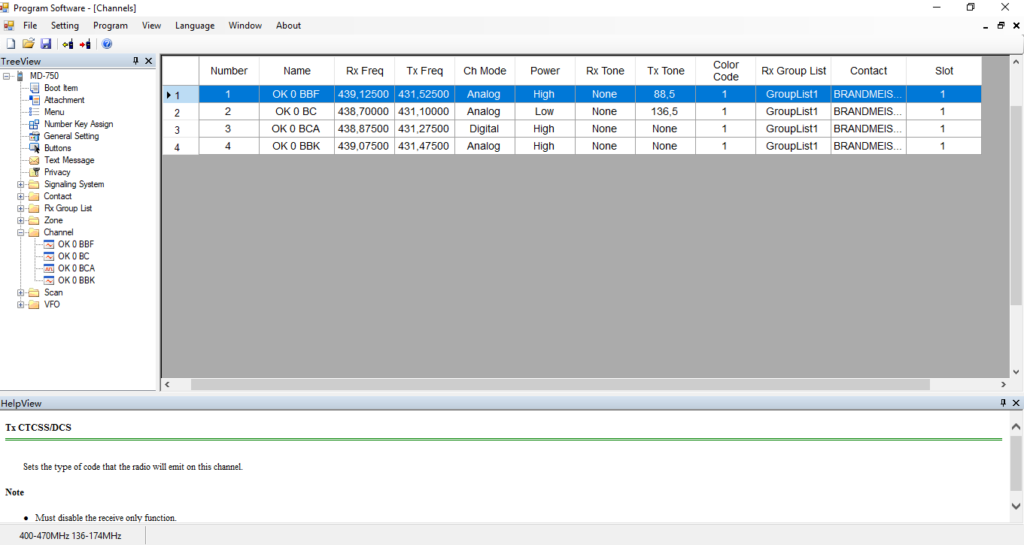Pin the TreeView panel with pushpin icon
Viewport: 1024px width, 545px height.
pos(136,61)
